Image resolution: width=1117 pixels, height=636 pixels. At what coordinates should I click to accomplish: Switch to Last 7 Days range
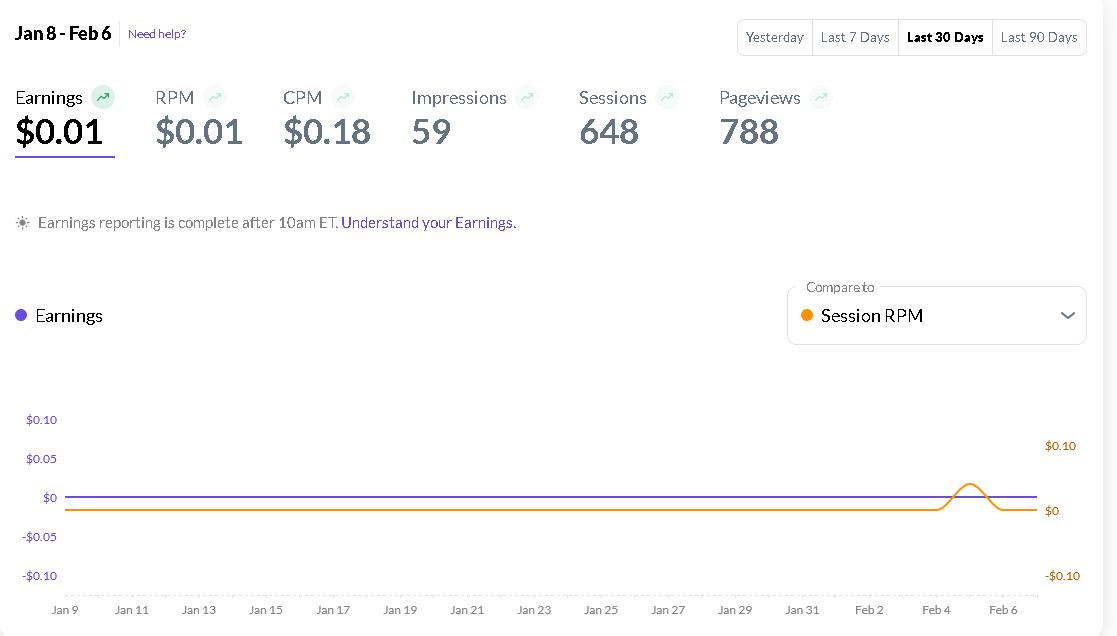click(854, 37)
